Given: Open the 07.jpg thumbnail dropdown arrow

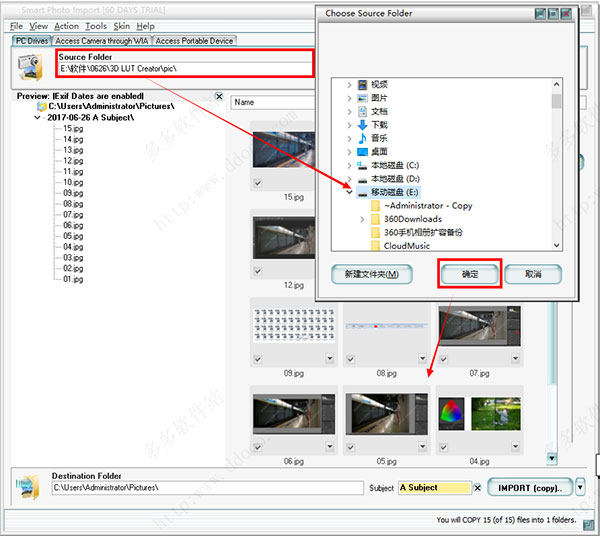Looking at the screenshot, I should pos(515,358).
